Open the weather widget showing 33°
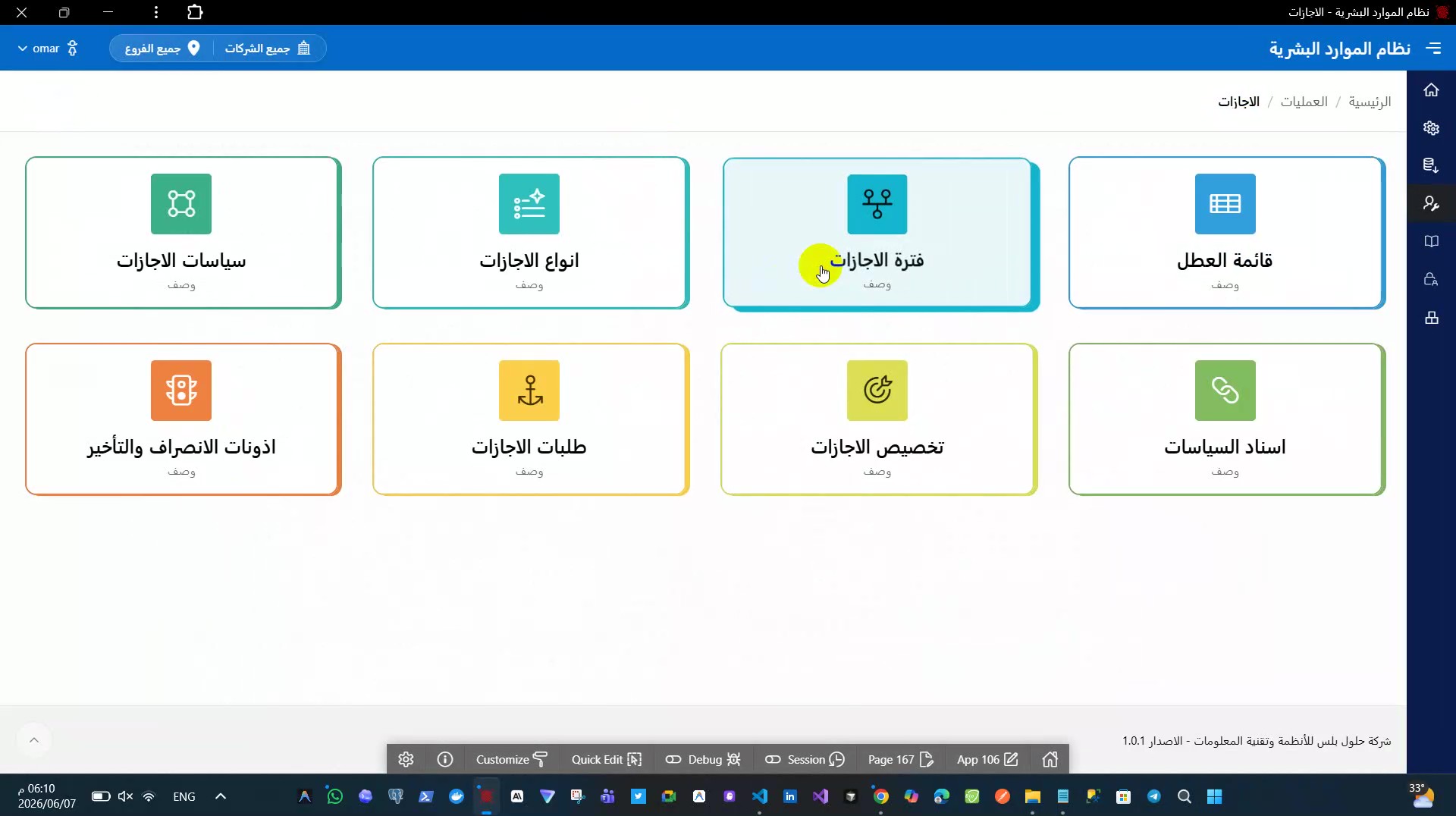This screenshot has height=816, width=1456. tap(1422, 796)
